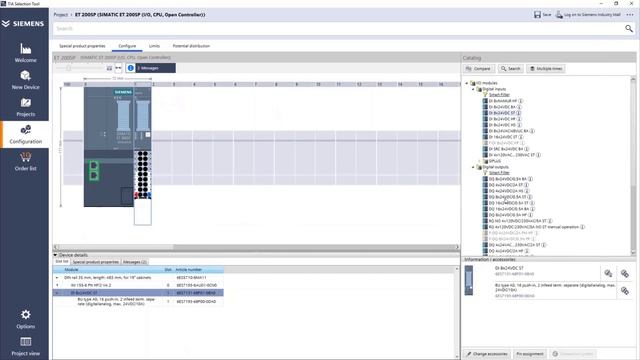The height and width of the screenshot is (360, 640).
Task: Click Log on to Siemens Industry Mall
Action: point(588,15)
